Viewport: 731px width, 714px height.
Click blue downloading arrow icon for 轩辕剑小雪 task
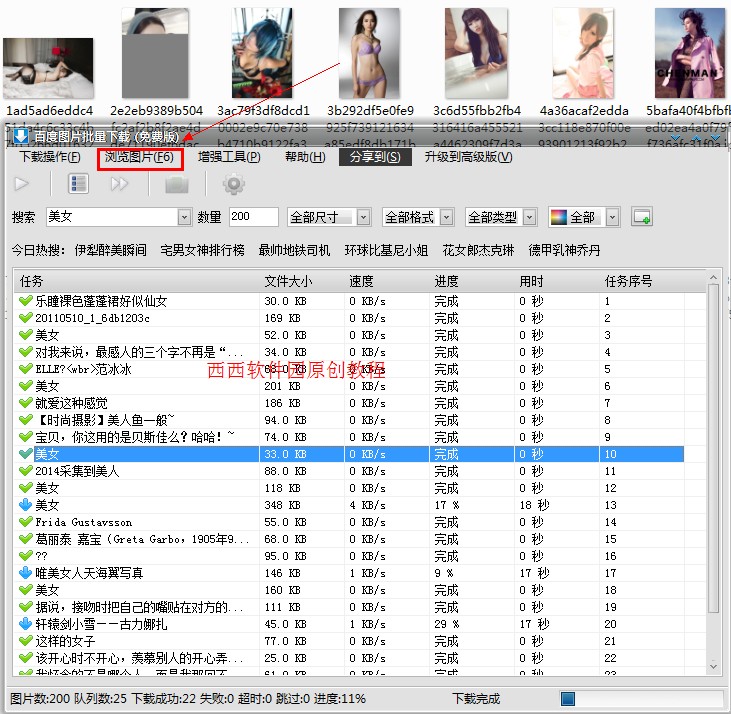(26, 624)
